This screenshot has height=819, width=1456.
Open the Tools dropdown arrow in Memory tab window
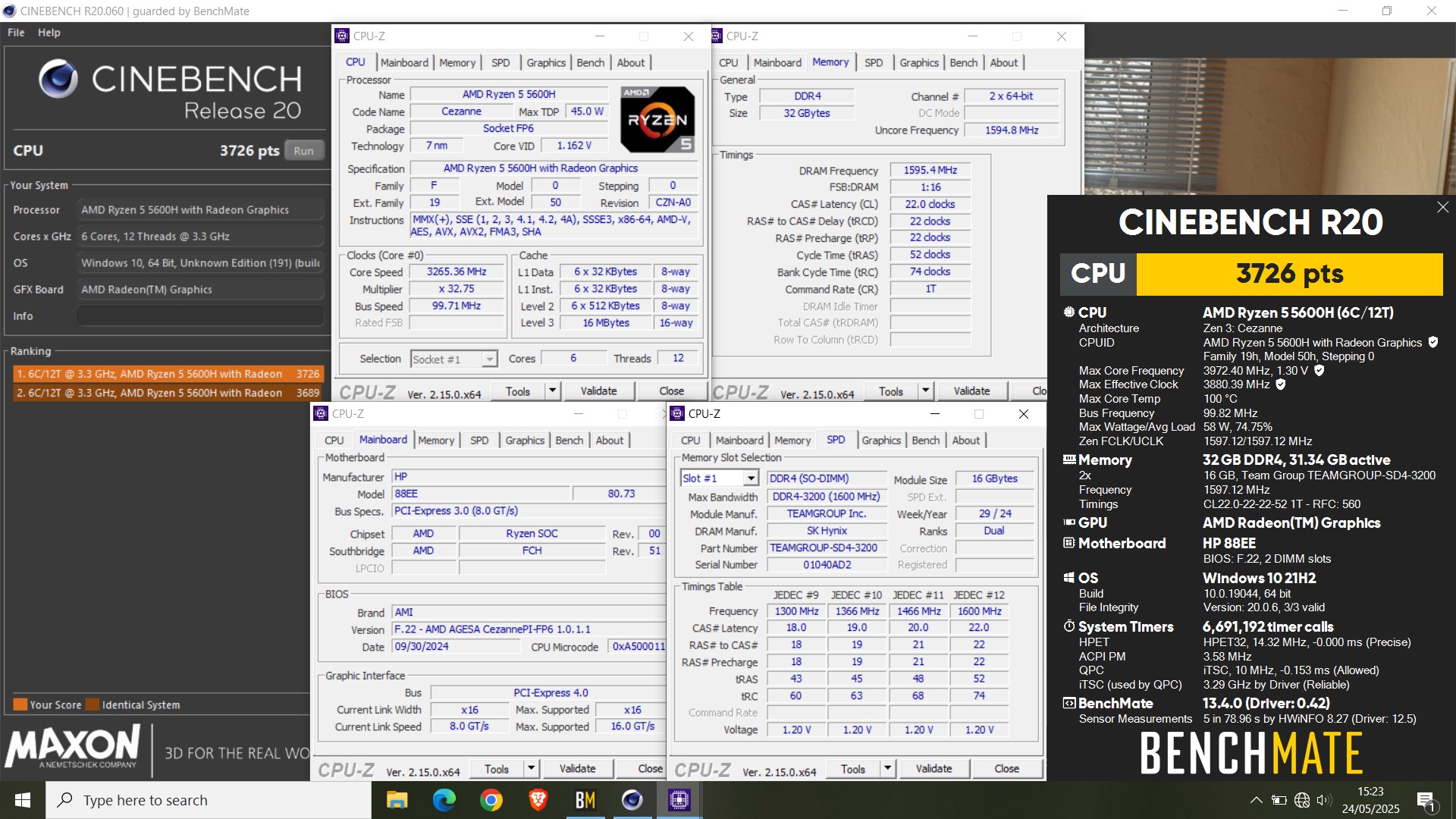[x=925, y=391]
